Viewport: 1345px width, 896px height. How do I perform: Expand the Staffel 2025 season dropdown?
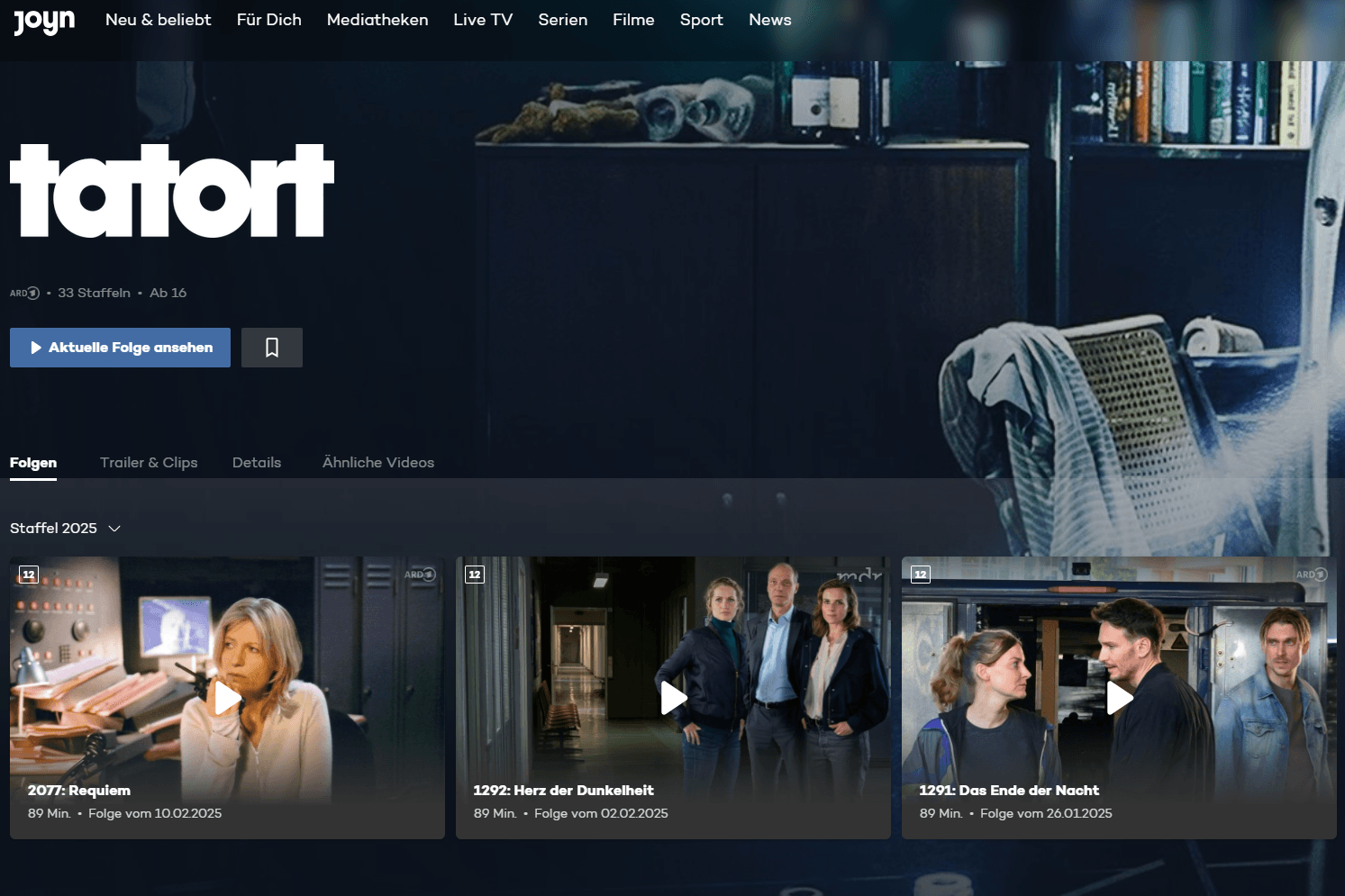65,529
